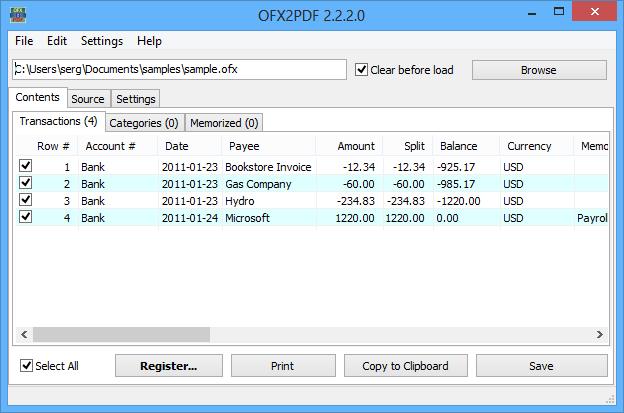This screenshot has height=413, width=624.
Task: Click the 0.00 balance cell
Action: (x=466, y=218)
